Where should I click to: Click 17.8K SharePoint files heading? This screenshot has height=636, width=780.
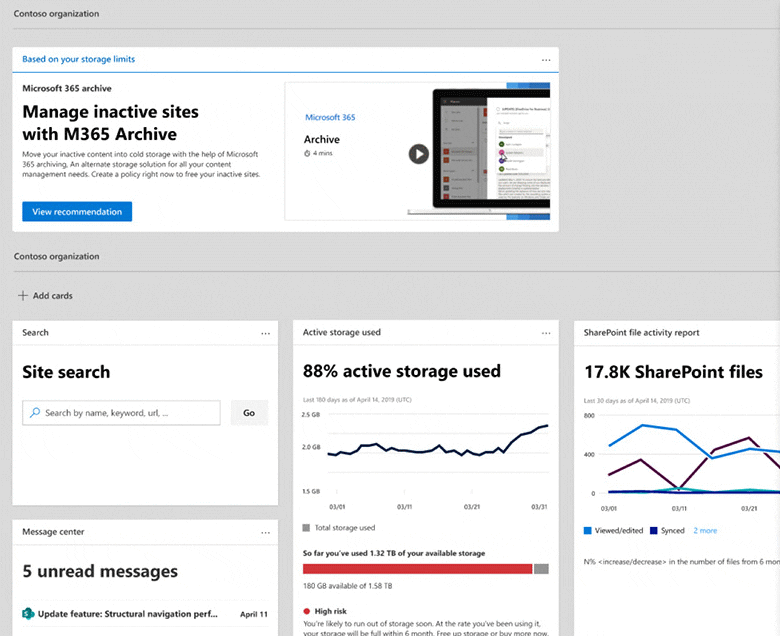tap(674, 372)
